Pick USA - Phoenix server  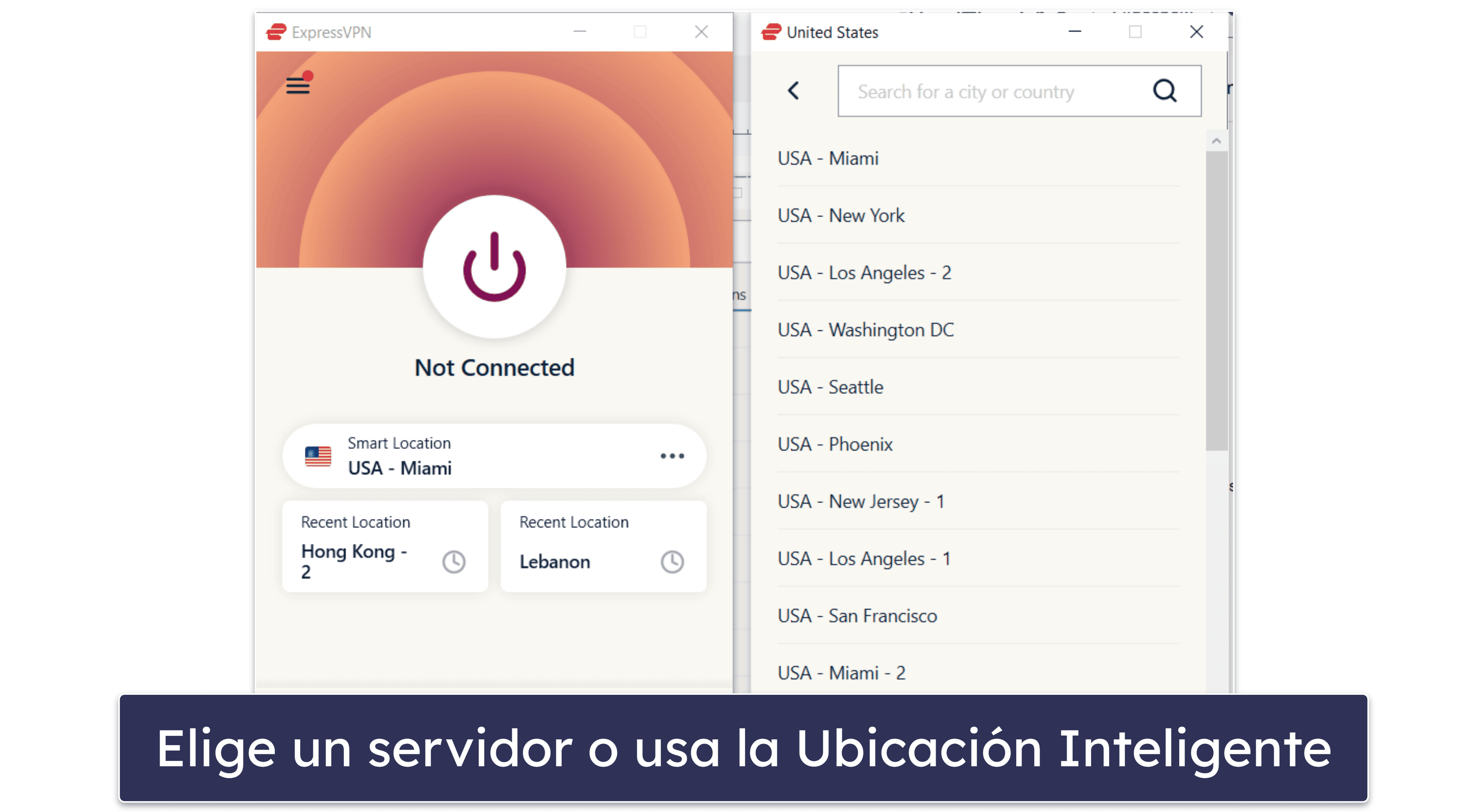coord(978,444)
